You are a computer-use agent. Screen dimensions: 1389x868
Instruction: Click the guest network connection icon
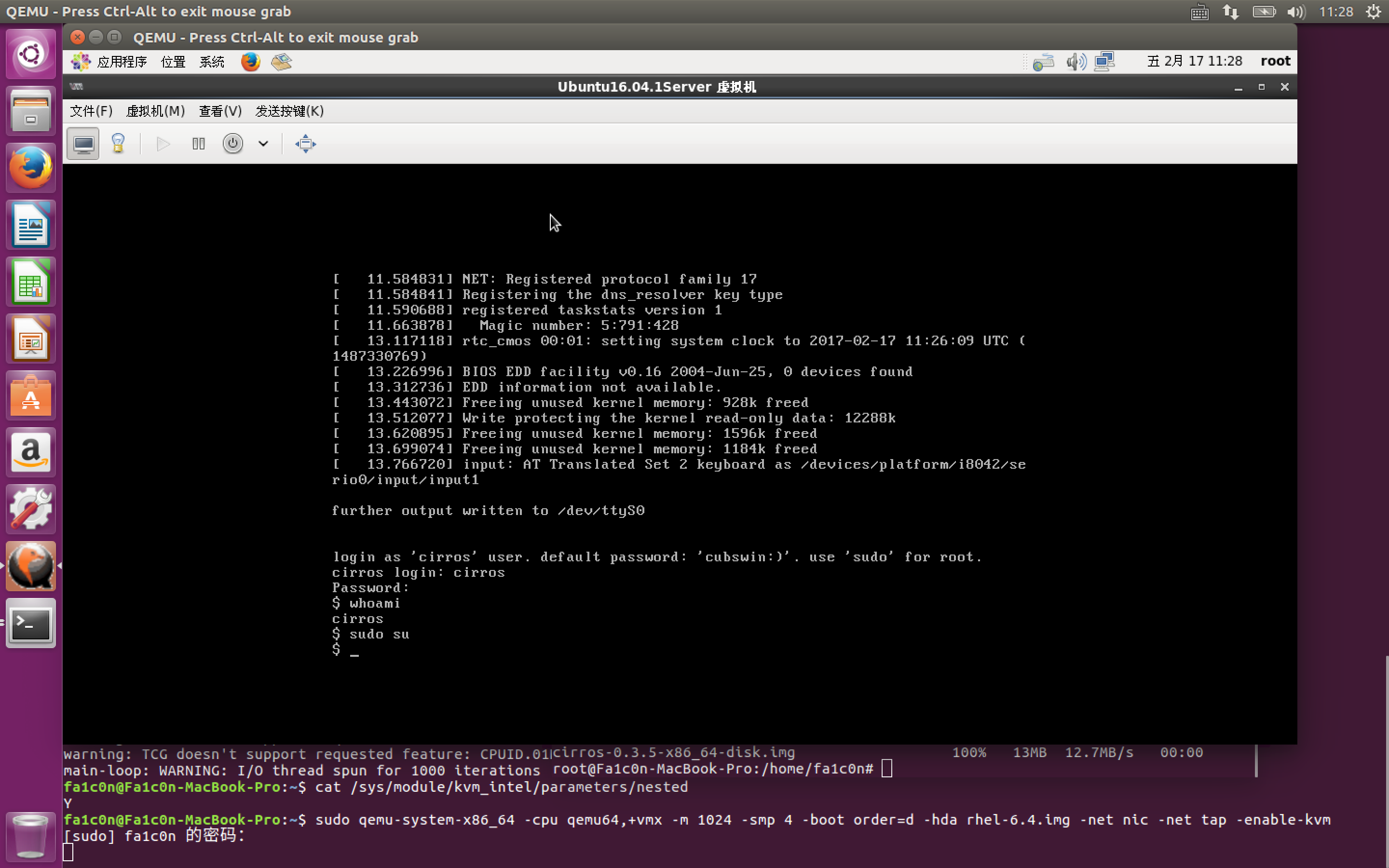[x=1104, y=61]
